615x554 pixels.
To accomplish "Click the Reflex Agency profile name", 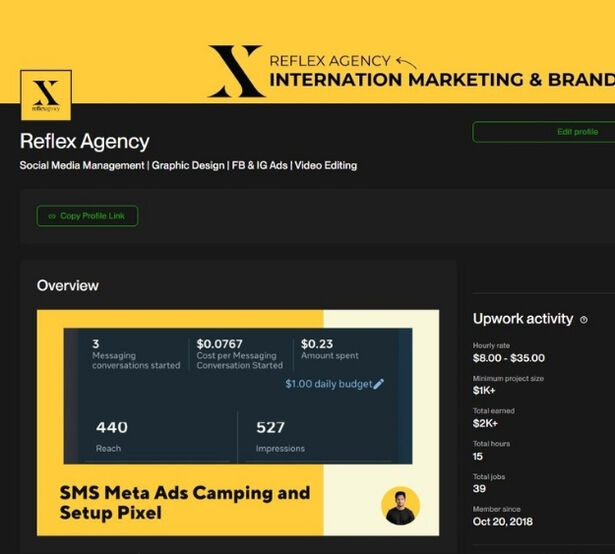I will pos(85,142).
